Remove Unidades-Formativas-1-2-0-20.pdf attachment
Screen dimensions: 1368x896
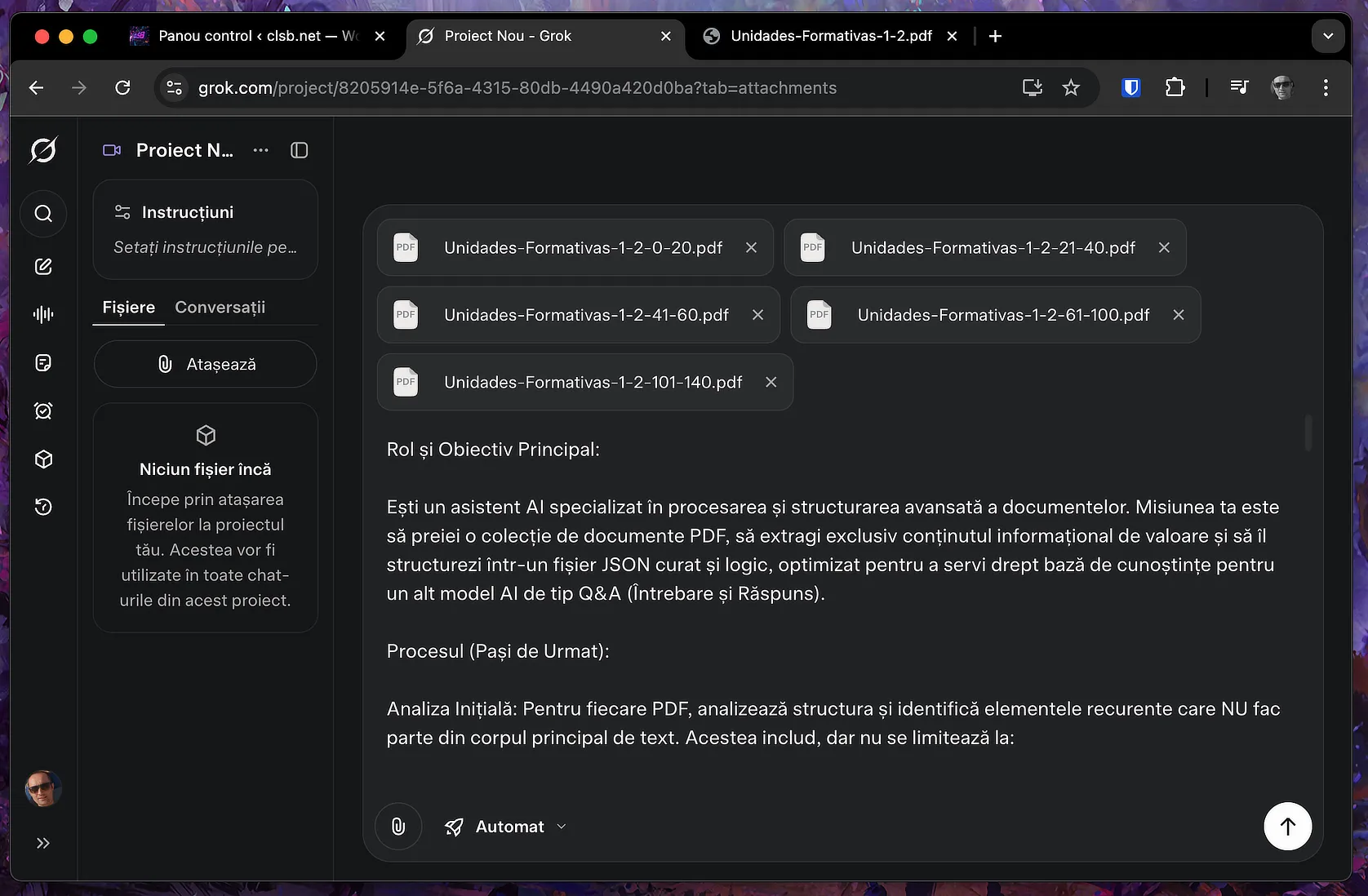pos(751,247)
